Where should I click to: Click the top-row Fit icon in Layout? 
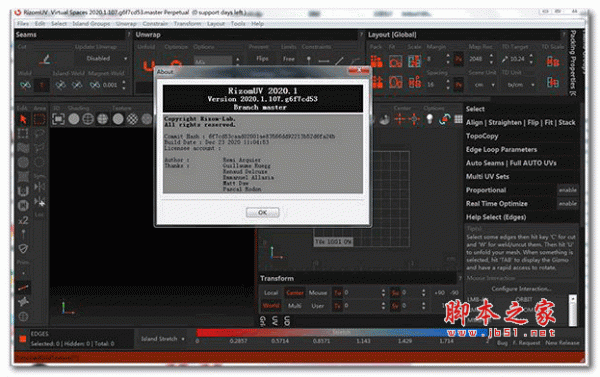point(396,61)
